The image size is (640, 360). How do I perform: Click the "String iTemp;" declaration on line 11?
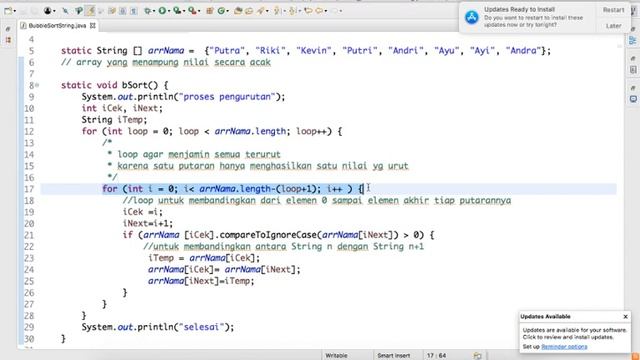click(x=114, y=120)
